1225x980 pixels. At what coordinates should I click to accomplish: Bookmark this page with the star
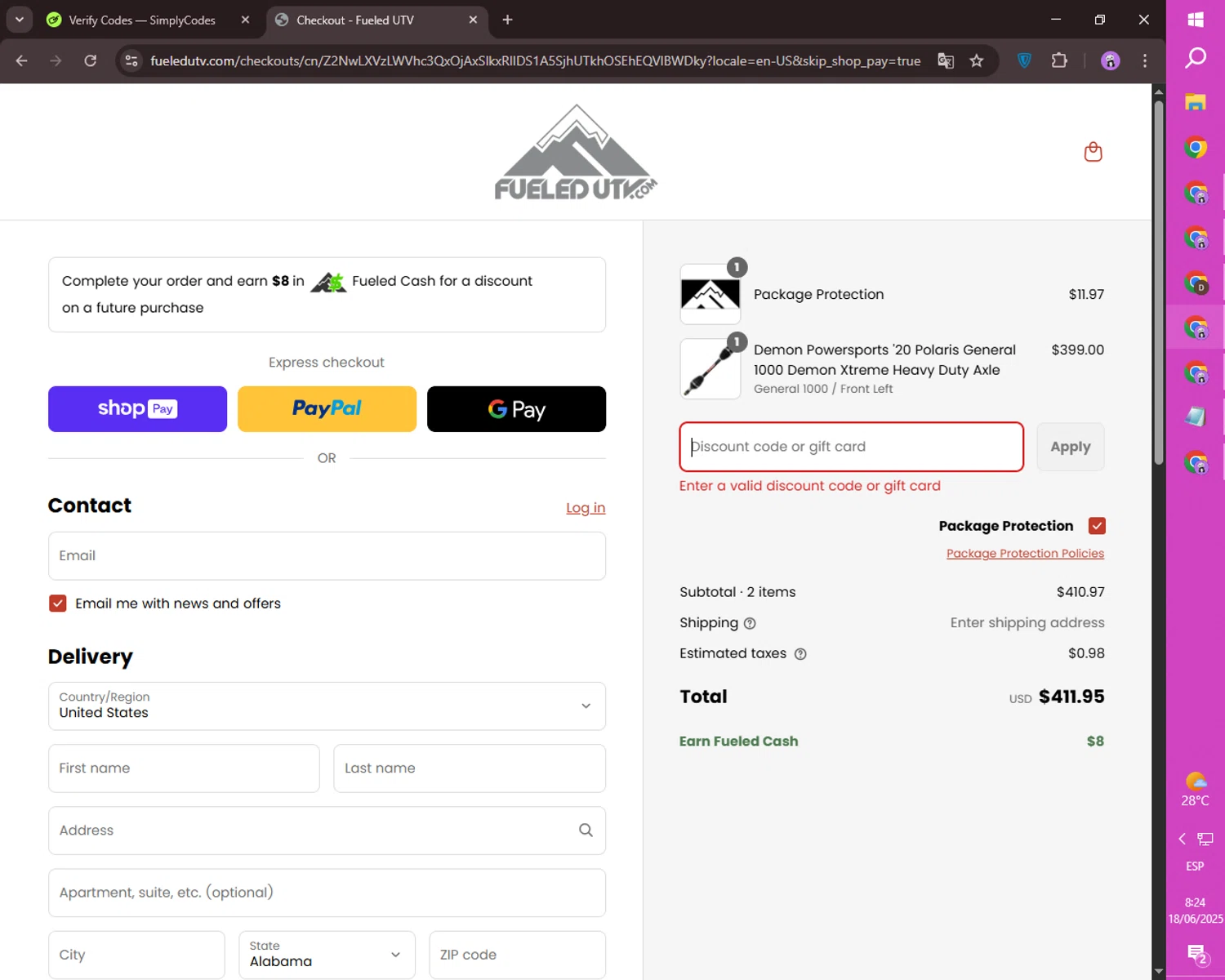(x=977, y=60)
